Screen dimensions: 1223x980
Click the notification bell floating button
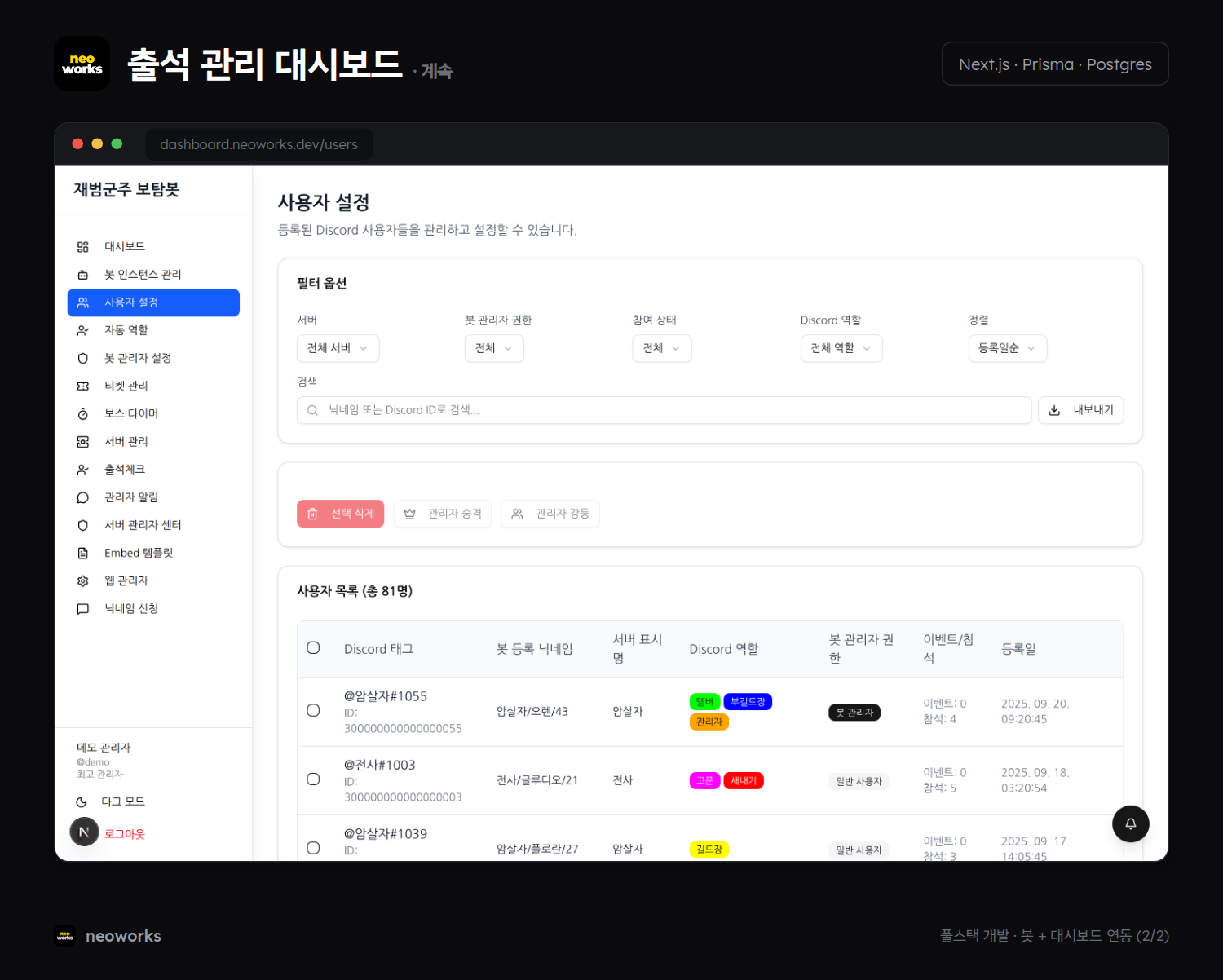1130,823
